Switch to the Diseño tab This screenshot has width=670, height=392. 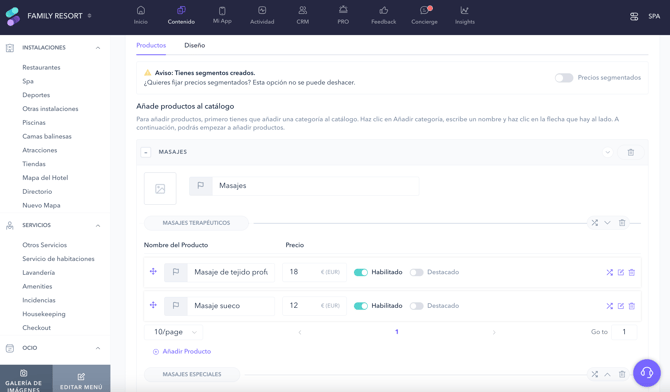click(194, 45)
